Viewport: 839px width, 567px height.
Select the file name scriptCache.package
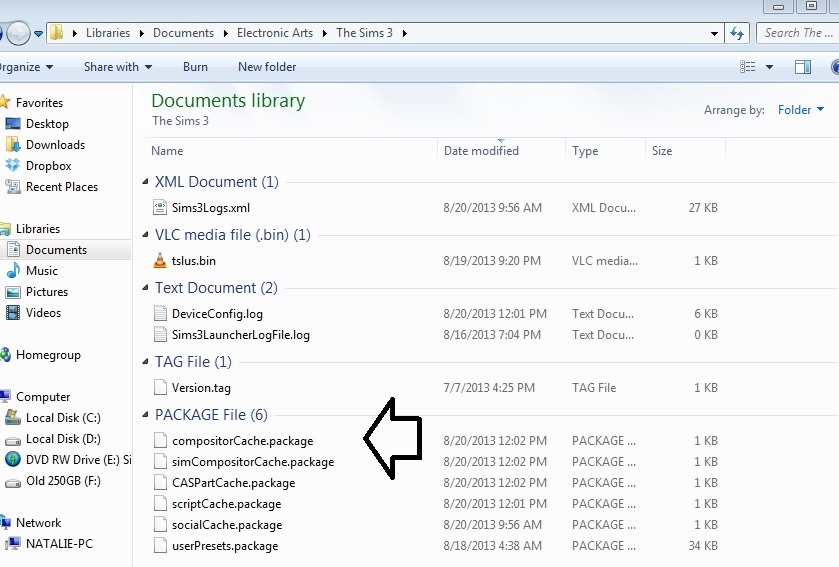[x=226, y=504]
